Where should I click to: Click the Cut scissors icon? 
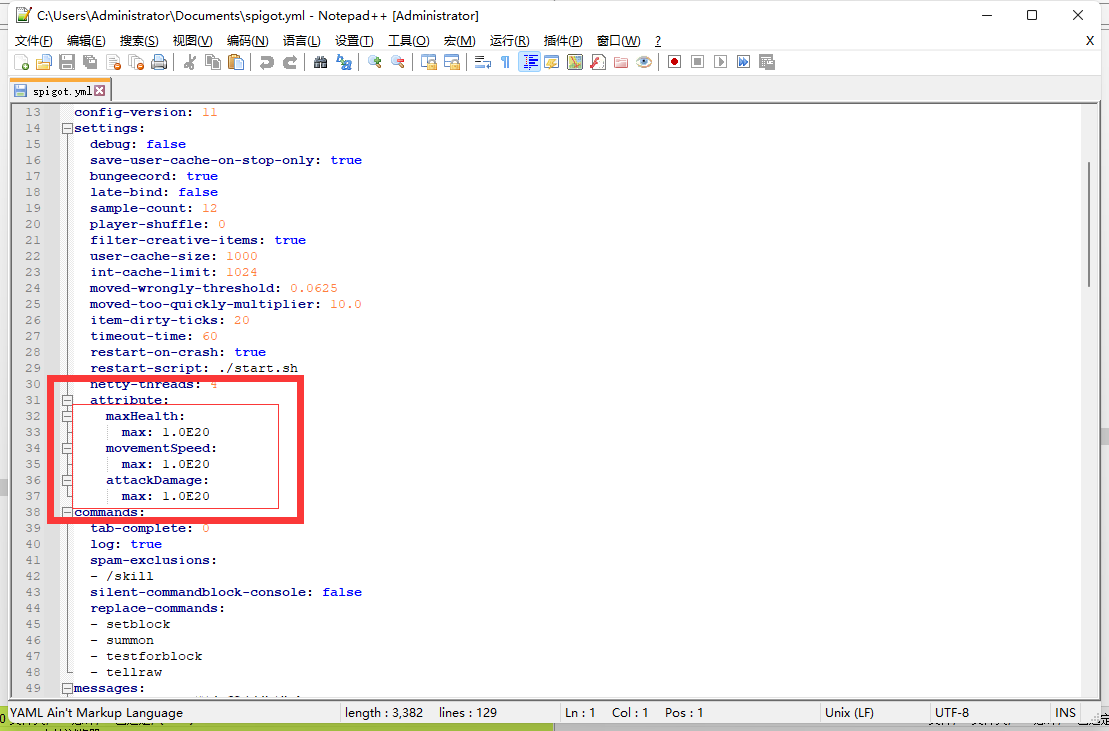(189, 62)
